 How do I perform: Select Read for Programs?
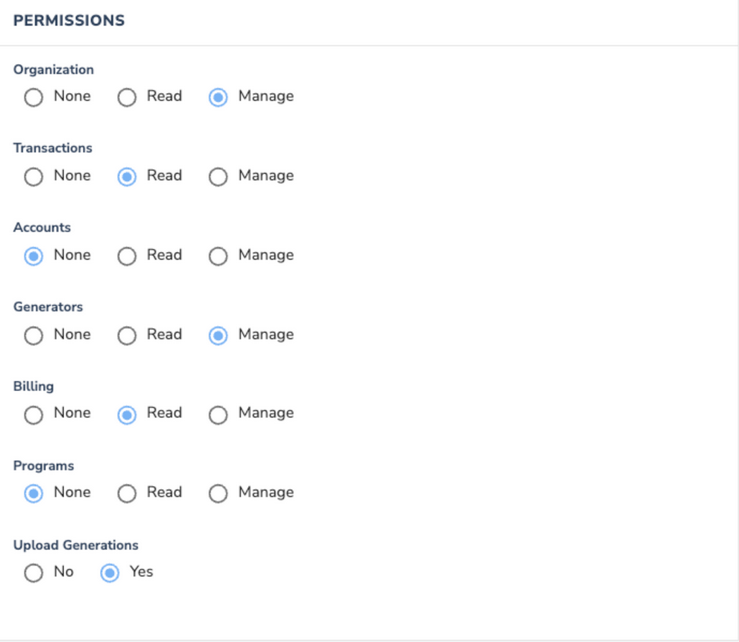pos(127,494)
